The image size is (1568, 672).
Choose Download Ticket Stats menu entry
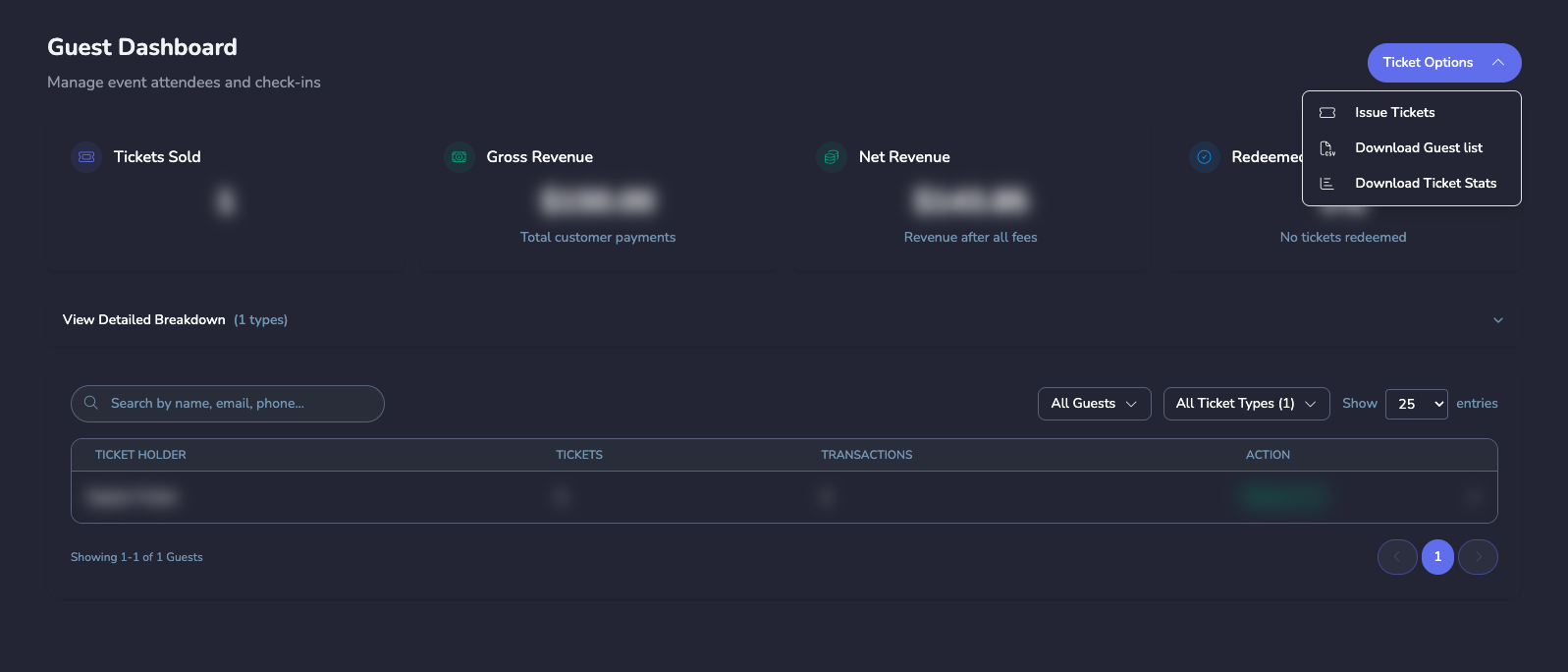pyautogui.click(x=1412, y=184)
